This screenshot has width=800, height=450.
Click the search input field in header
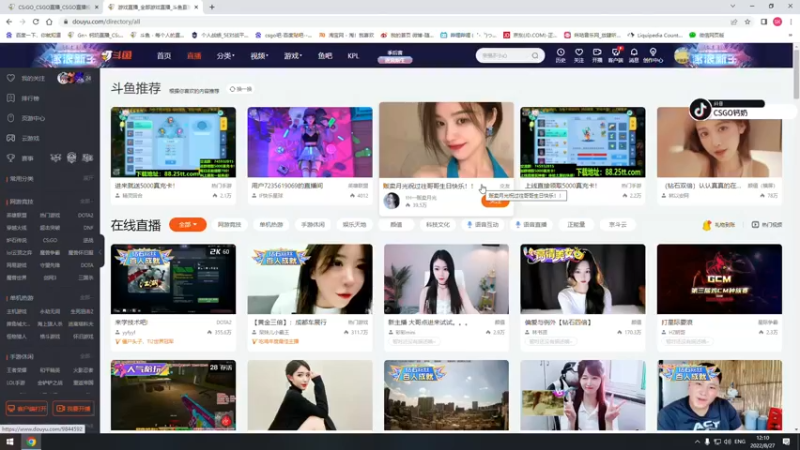click(x=504, y=56)
